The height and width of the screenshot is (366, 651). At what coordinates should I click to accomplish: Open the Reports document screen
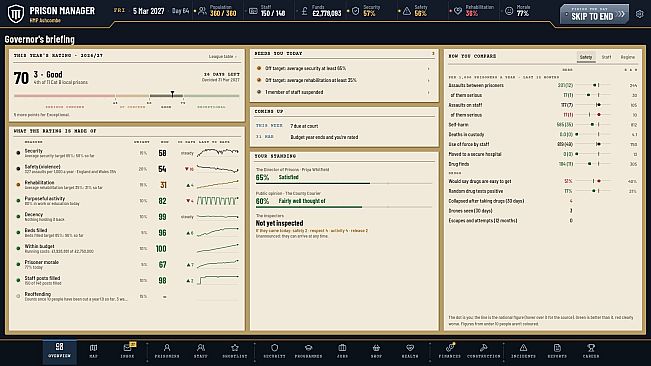557,351
